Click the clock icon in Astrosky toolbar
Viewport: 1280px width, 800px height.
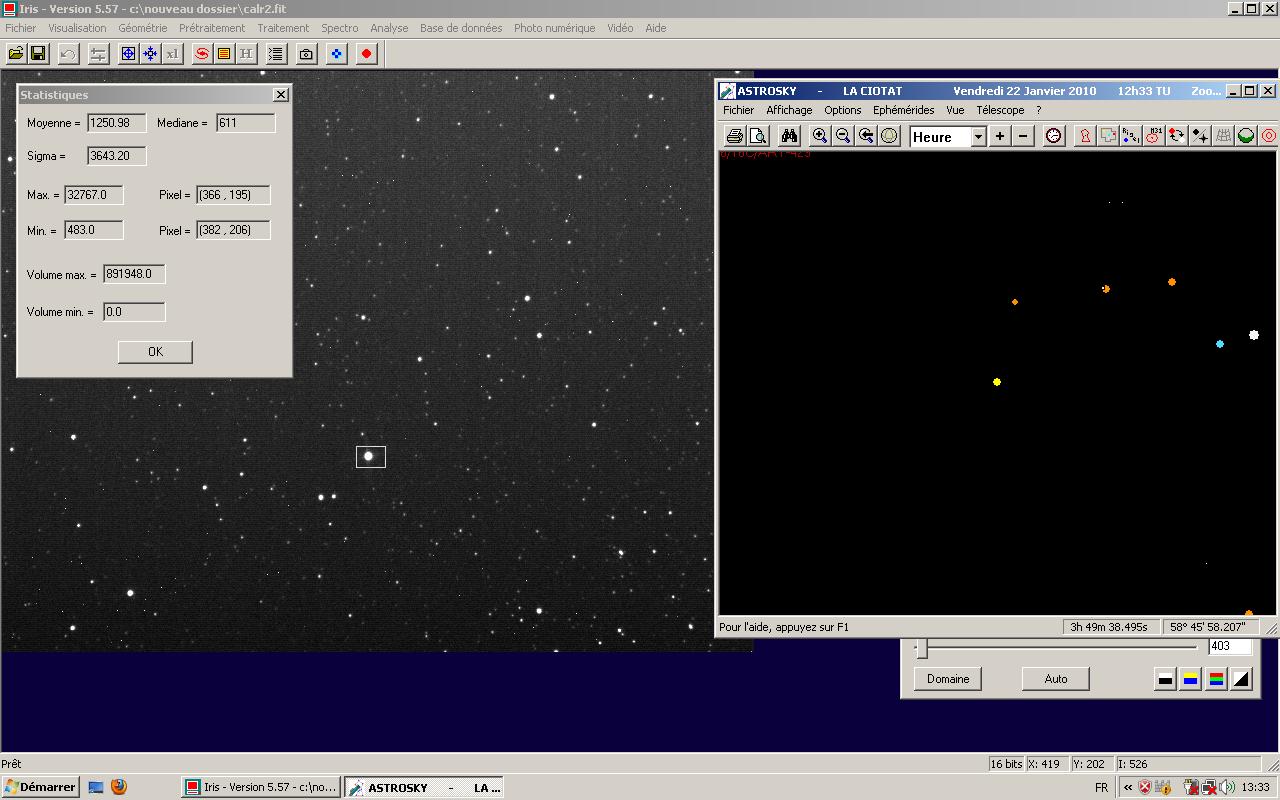[x=1054, y=136]
